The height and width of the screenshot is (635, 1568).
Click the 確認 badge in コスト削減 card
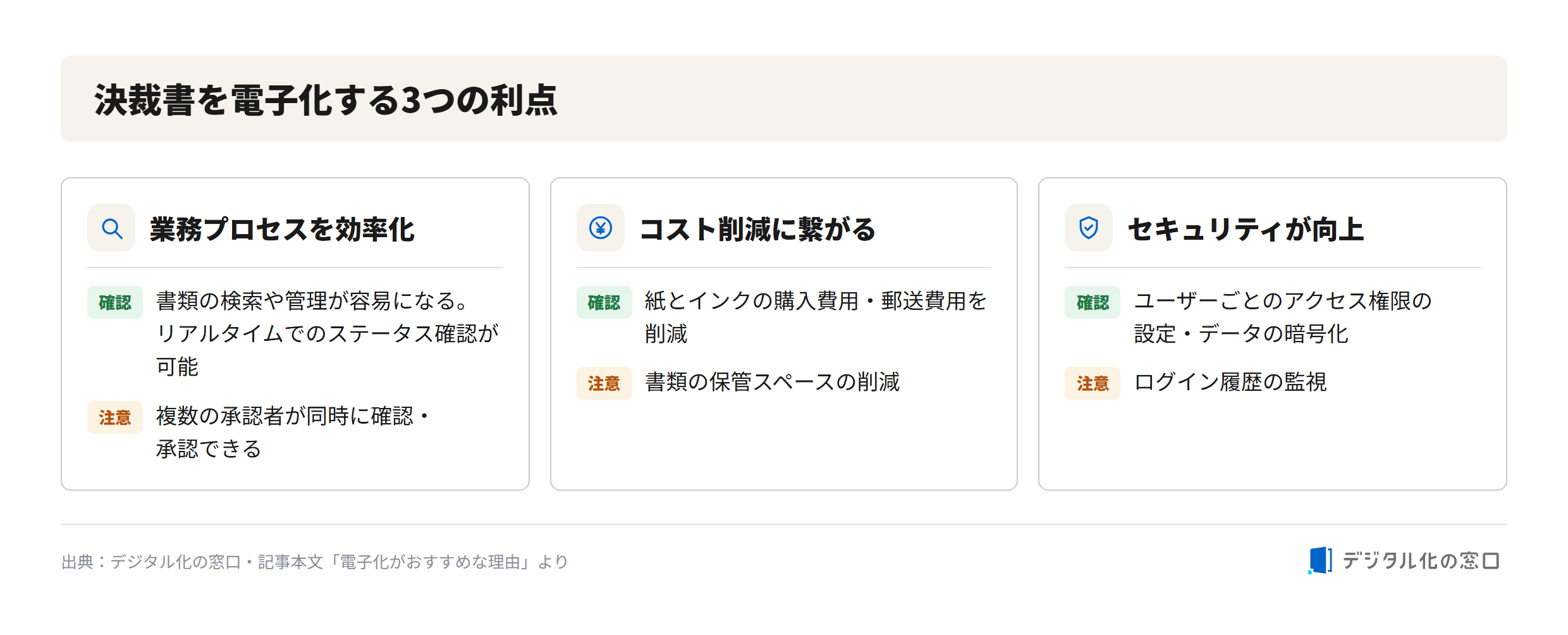point(604,302)
